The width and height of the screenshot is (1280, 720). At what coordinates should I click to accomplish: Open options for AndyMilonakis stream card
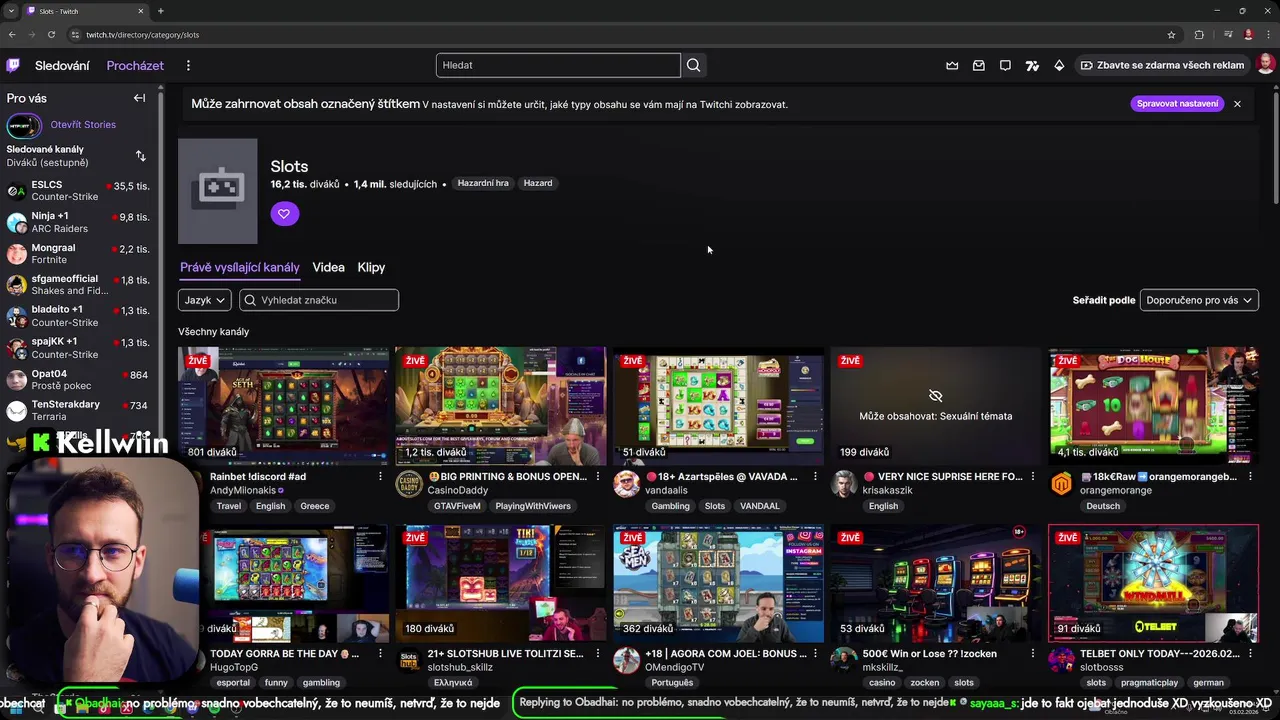coord(380,477)
